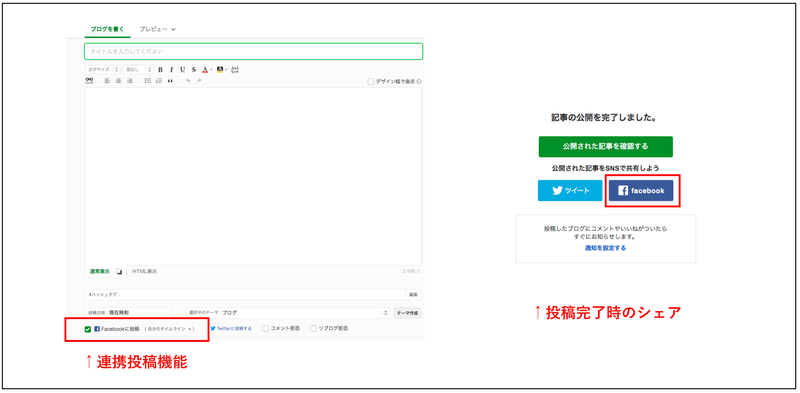
Task: Insert a blockquote with the quote icon
Action: coord(170,81)
